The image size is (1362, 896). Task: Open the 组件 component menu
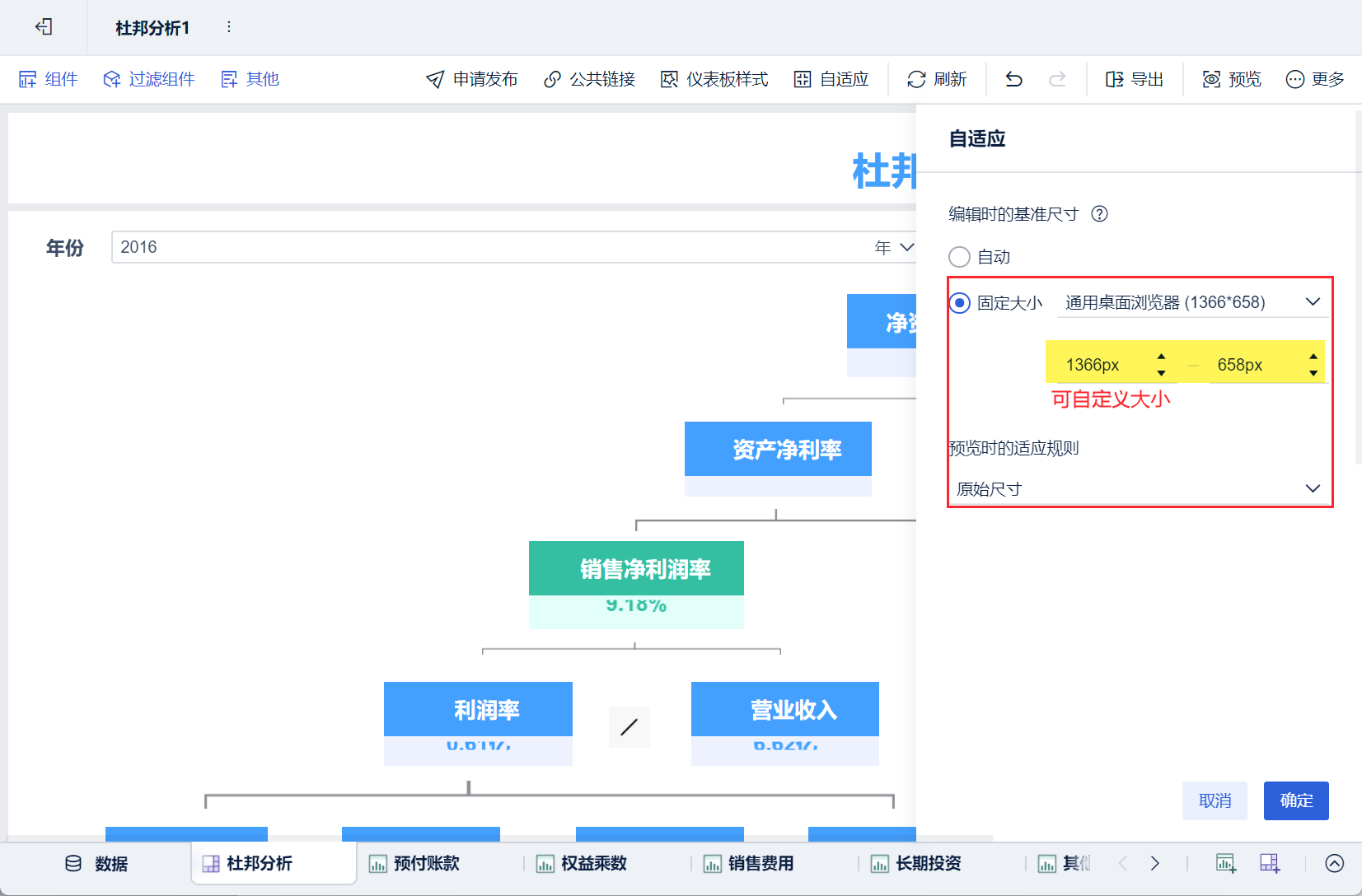pyautogui.click(x=48, y=79)
